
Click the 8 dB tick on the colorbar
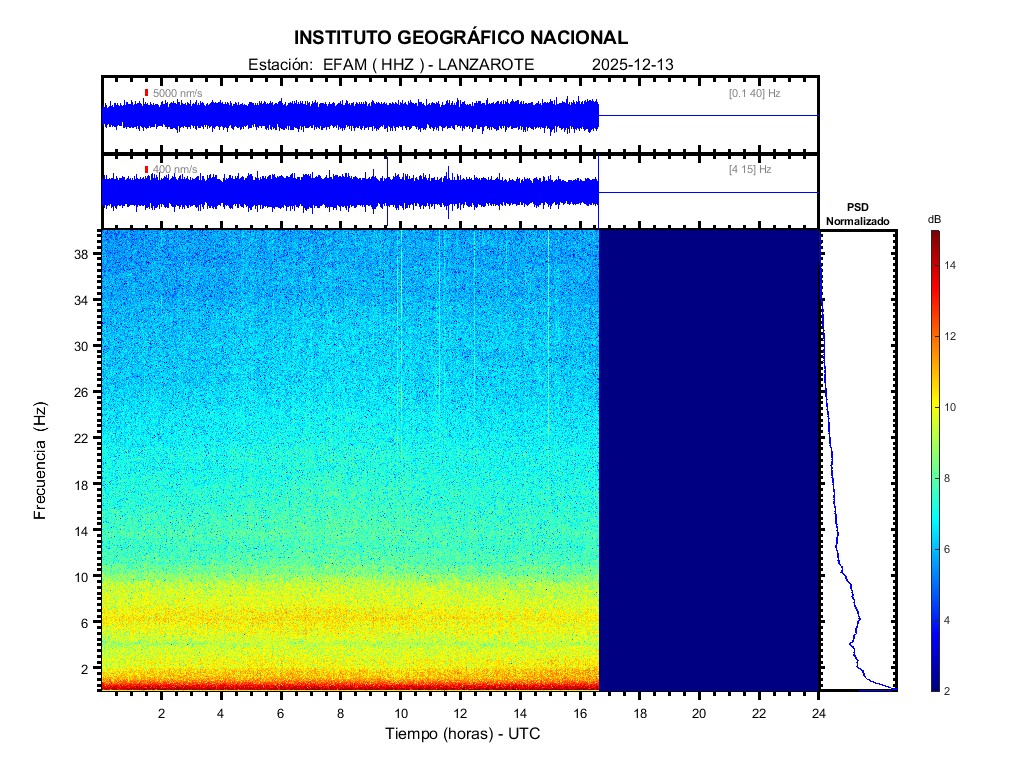(x=934, y=479)
